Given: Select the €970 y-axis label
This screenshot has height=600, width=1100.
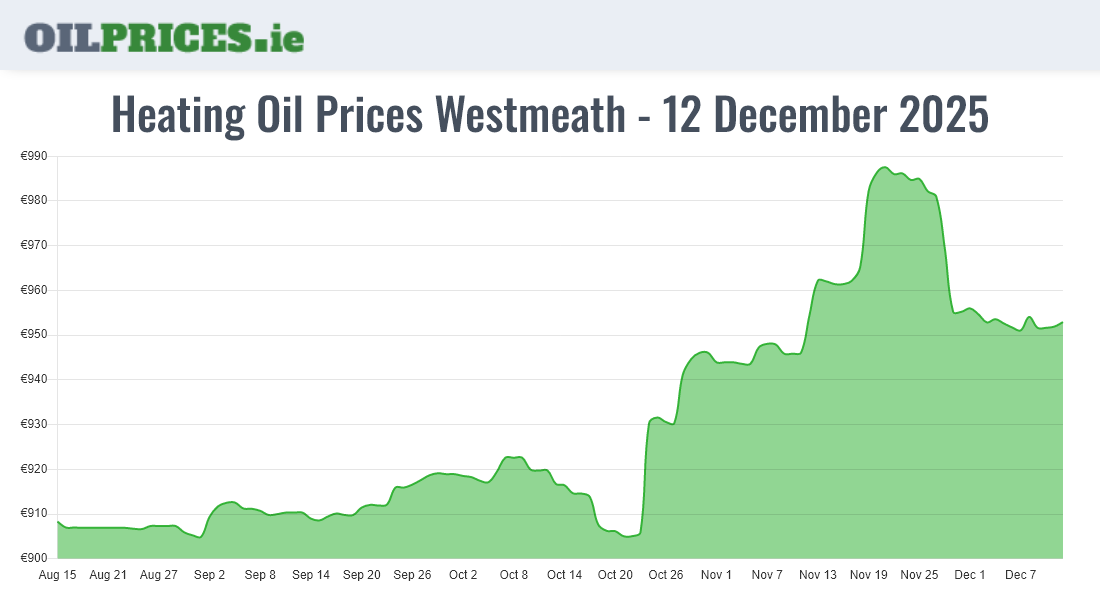Looking at the screenshot, I should [x=34, y=245].
